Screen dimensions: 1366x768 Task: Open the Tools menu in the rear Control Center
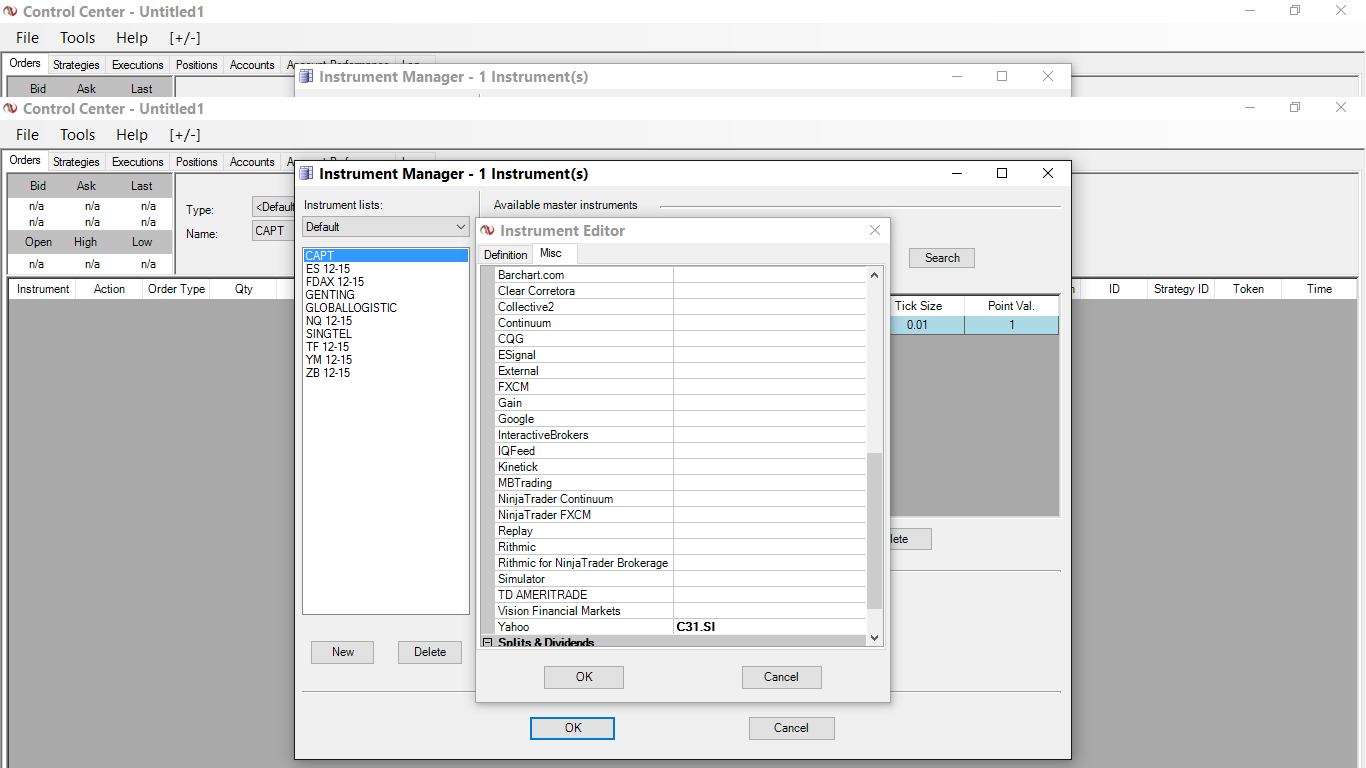coord(77,38)
